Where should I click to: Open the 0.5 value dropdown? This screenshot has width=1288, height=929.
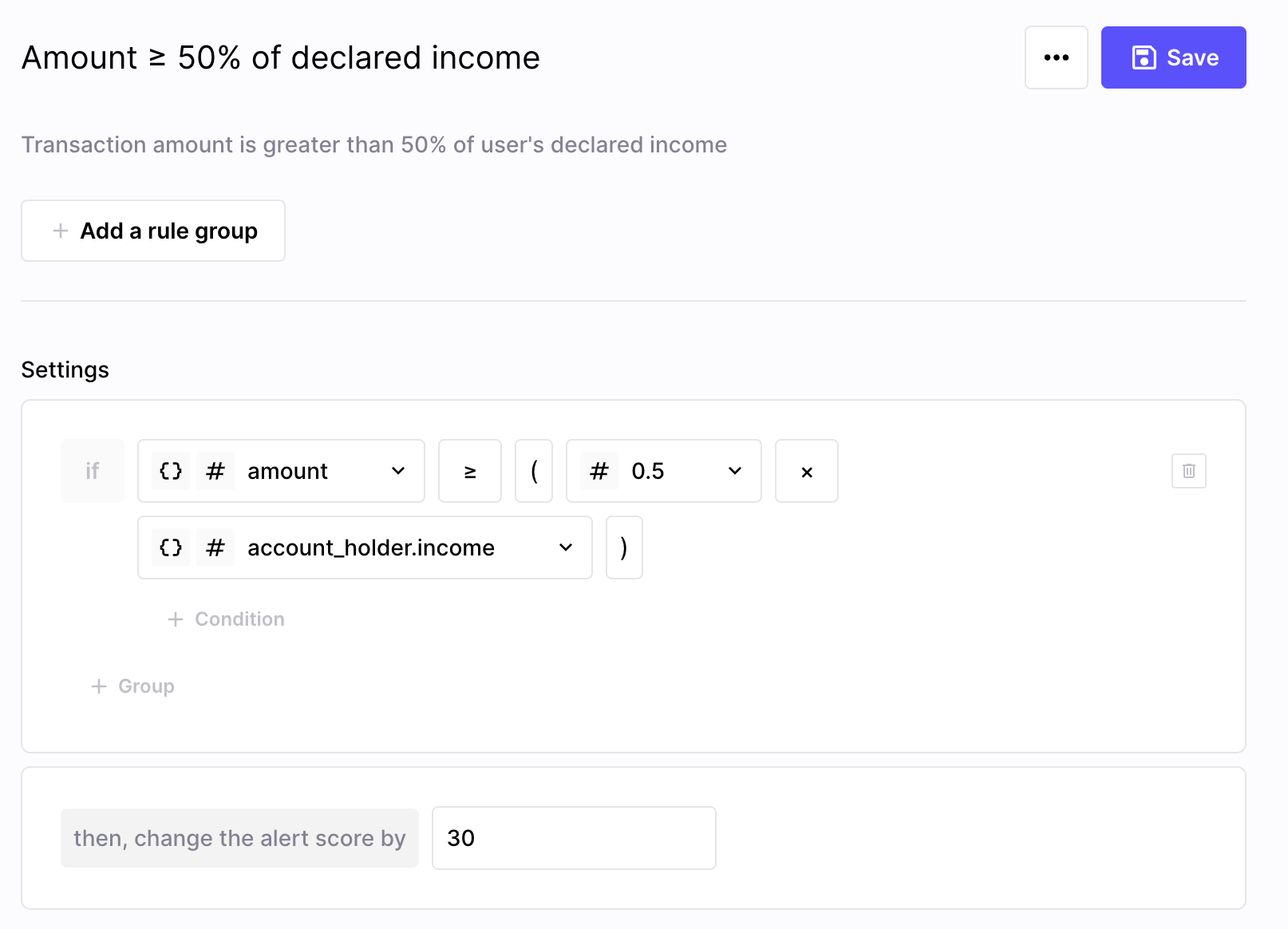point(735,471)
